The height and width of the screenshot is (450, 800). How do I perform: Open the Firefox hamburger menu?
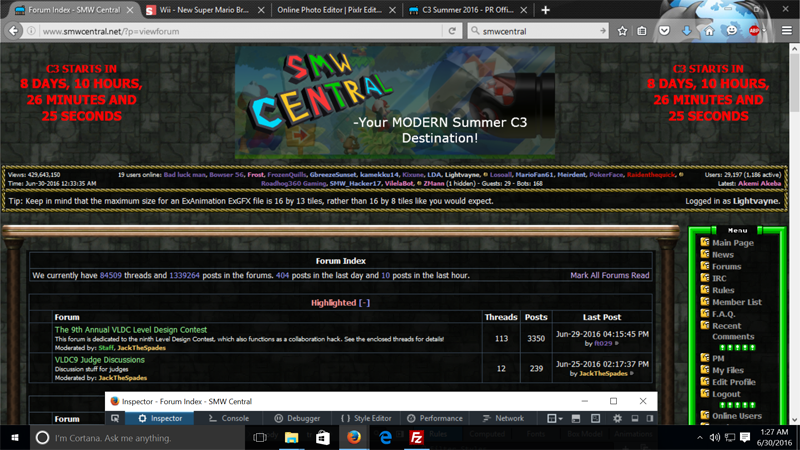[787, 31]
